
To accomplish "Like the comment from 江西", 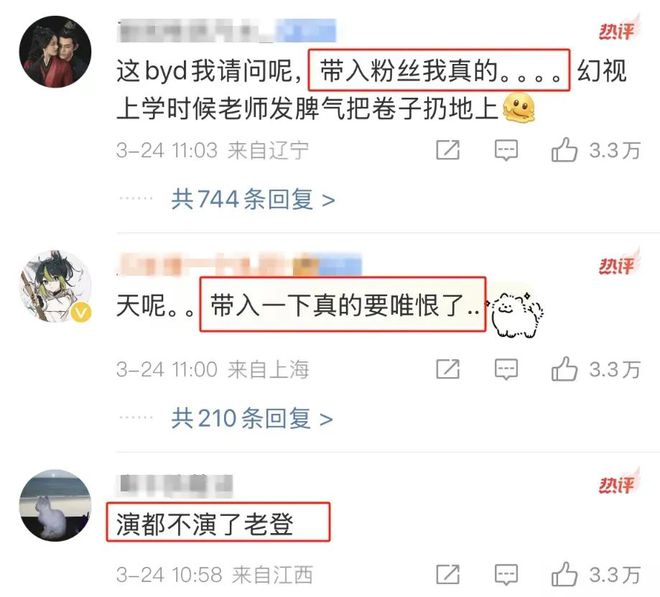I will coord(564,574).
